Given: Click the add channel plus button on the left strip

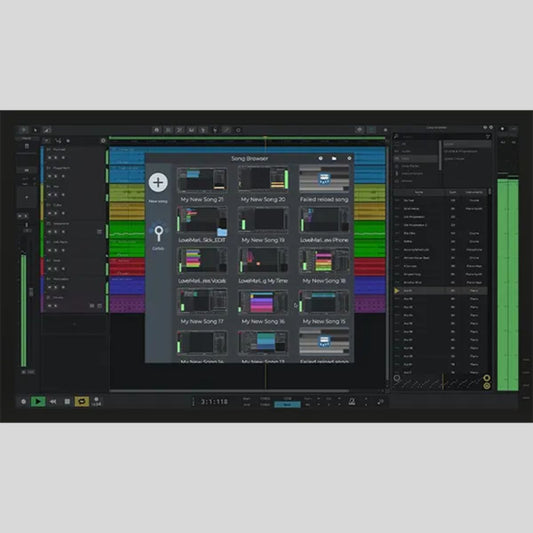Looking at the screenshot, I should tap(27, 197).
